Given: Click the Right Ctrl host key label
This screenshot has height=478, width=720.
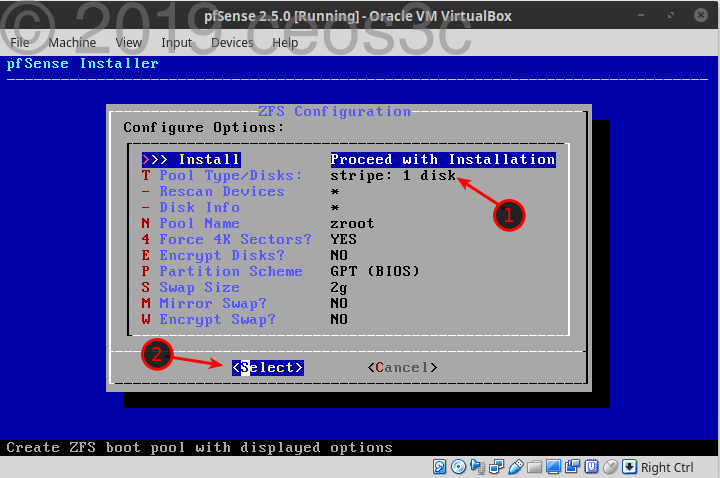Looking at the screenshot, I should tap(667, 467).
